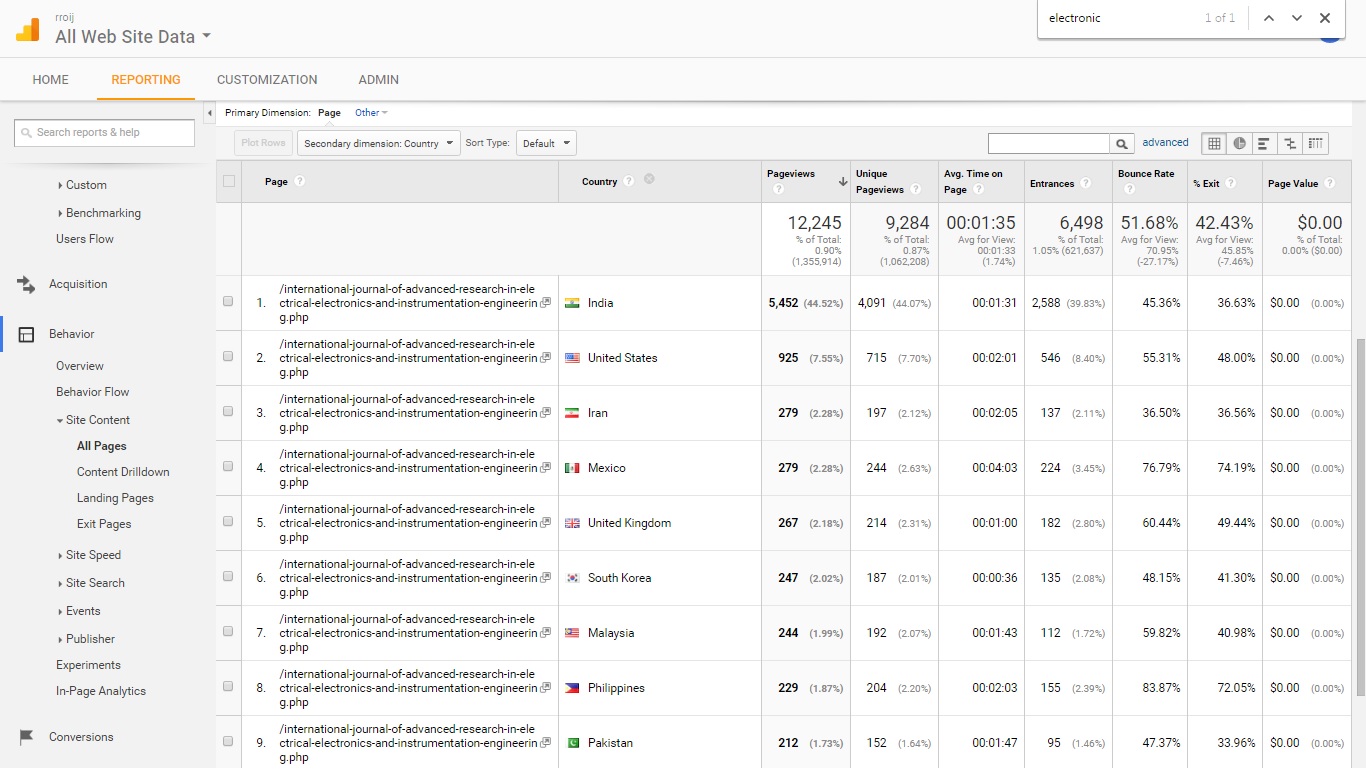Collapse the left navigation panel arrow
This screenshot has width=1366, height=772.
[x=210, y=114]
